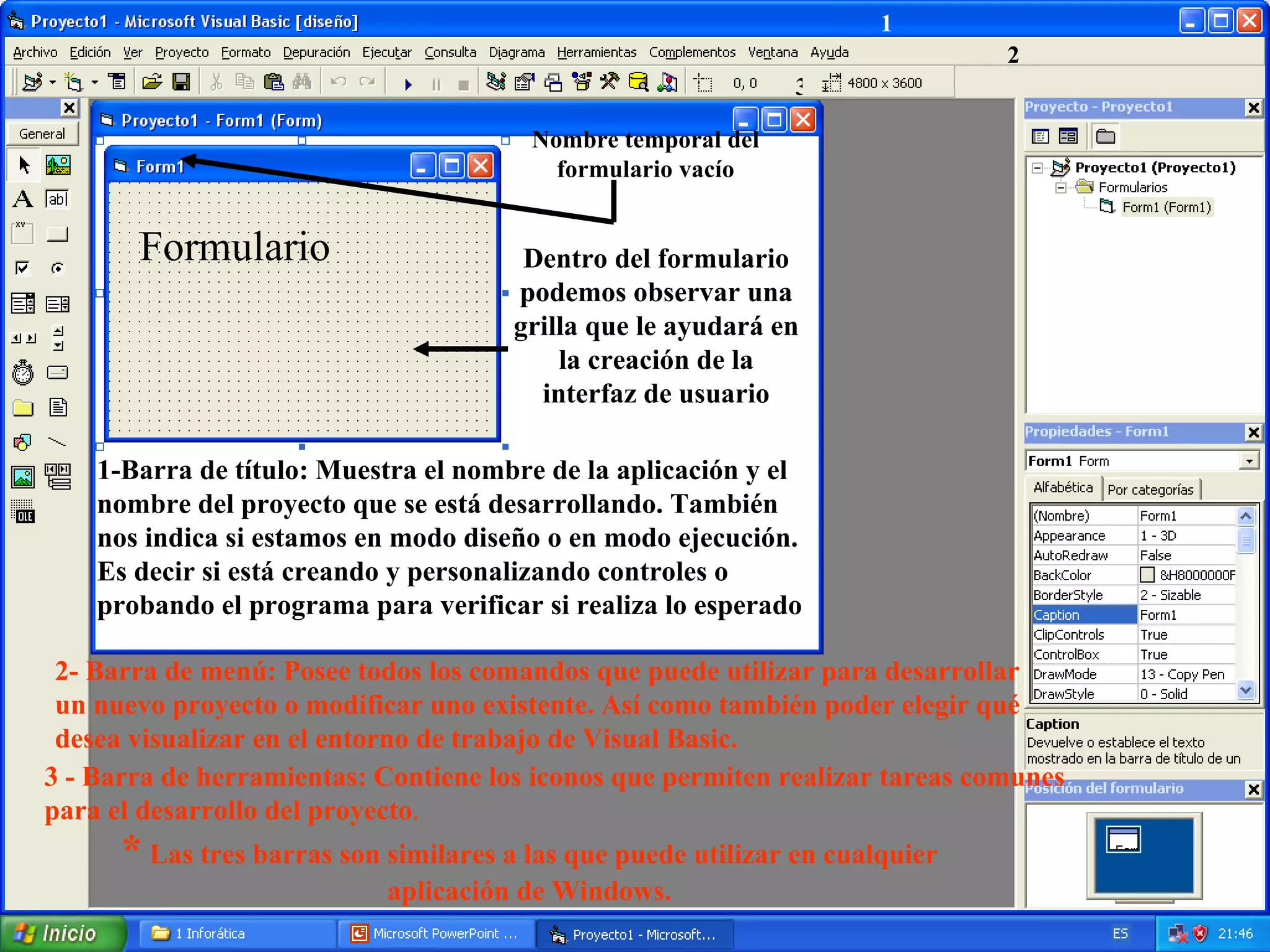The image size is (1270, 952).
Task: Select the TextBox tool in toolbox
Action: pyautogui.click(x=57, y=199)
